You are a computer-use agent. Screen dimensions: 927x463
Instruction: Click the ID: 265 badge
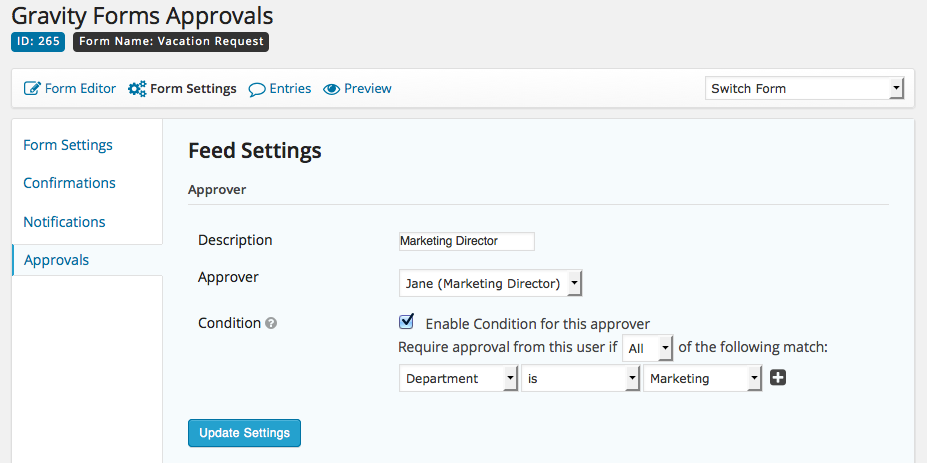(x=38, y=41)
